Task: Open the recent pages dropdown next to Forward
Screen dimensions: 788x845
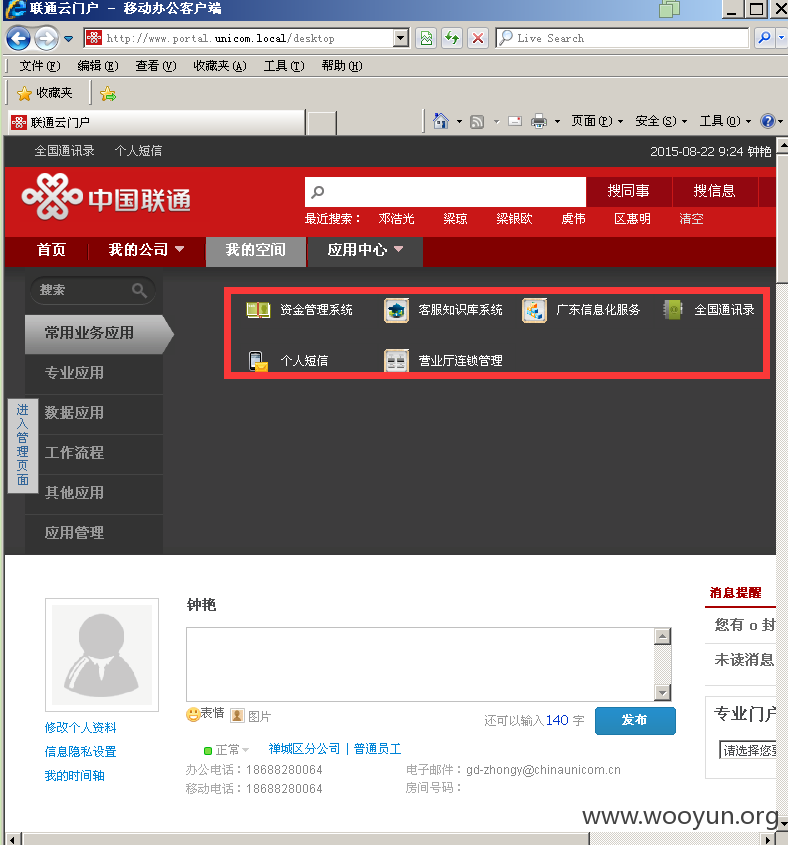Action: 68,39
